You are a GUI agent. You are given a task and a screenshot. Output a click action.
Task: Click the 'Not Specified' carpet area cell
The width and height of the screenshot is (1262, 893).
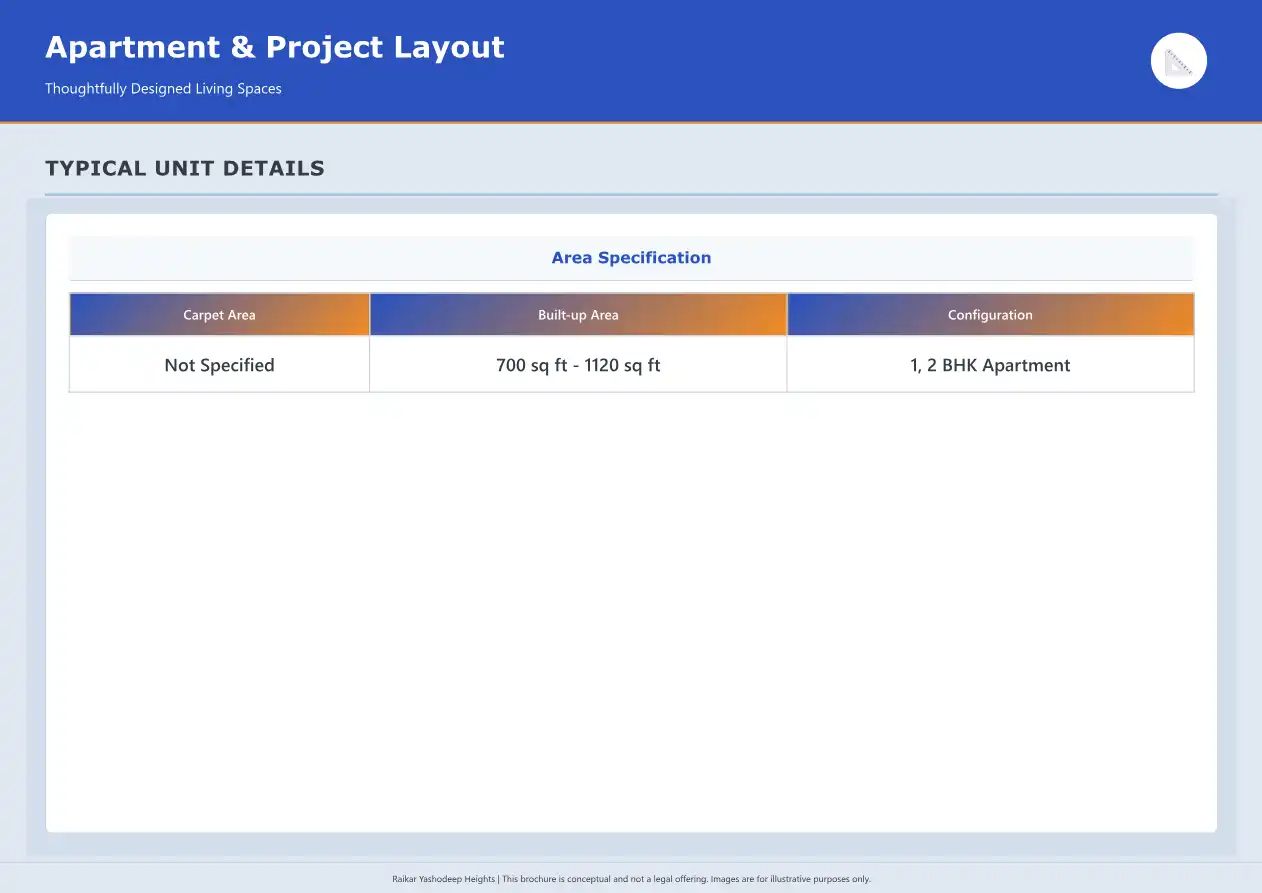click(x=219, y=365)
